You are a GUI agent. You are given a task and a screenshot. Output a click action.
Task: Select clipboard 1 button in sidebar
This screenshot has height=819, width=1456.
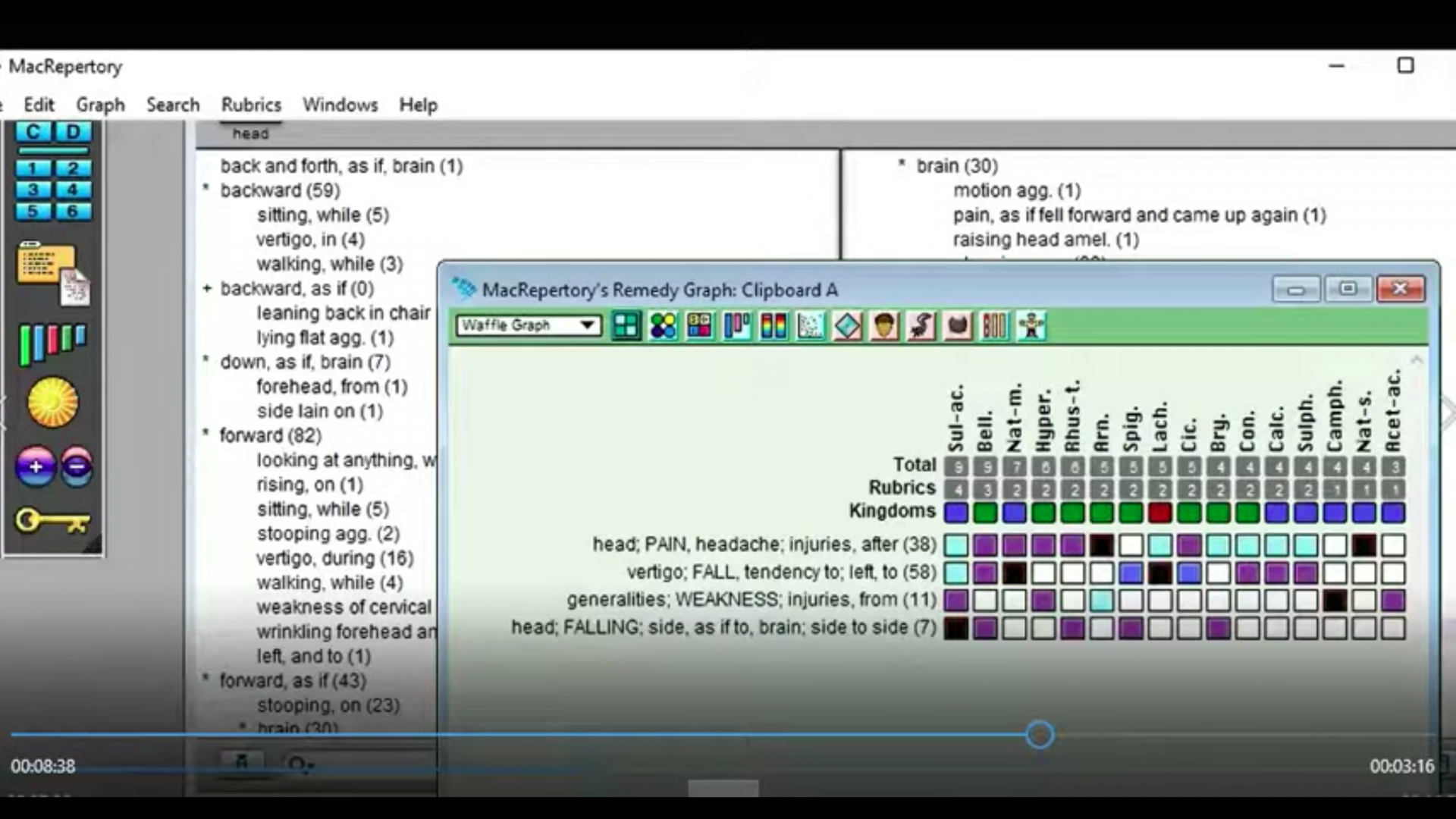point(33,168)
